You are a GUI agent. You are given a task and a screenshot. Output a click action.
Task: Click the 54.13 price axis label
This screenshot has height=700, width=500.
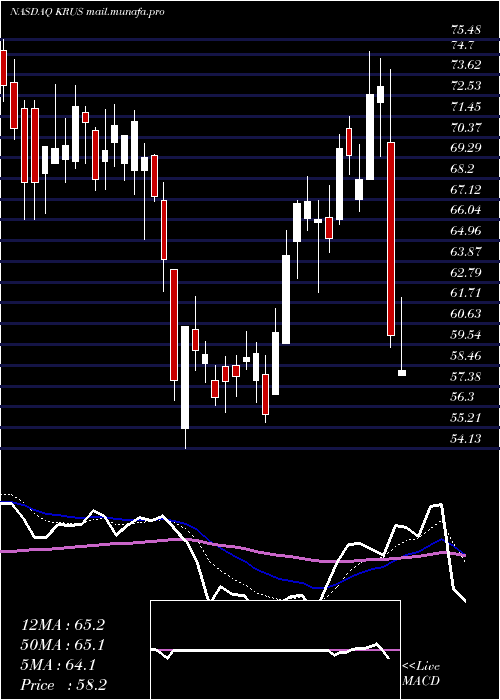coord(466,439)
